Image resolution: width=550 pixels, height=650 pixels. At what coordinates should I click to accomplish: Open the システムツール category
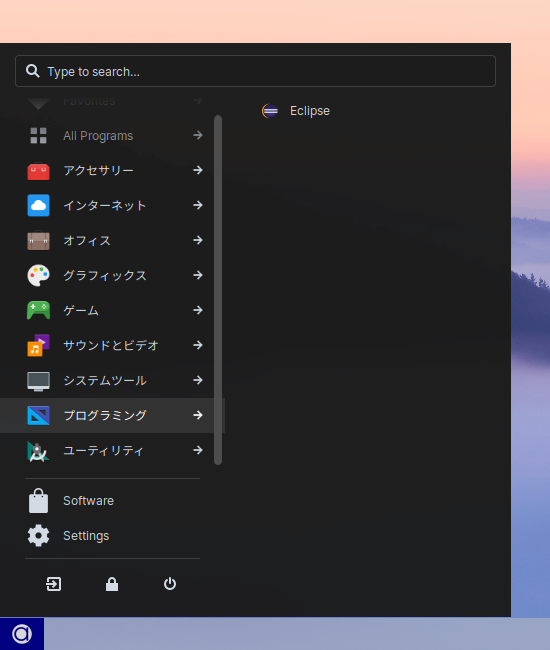[112, 381]
